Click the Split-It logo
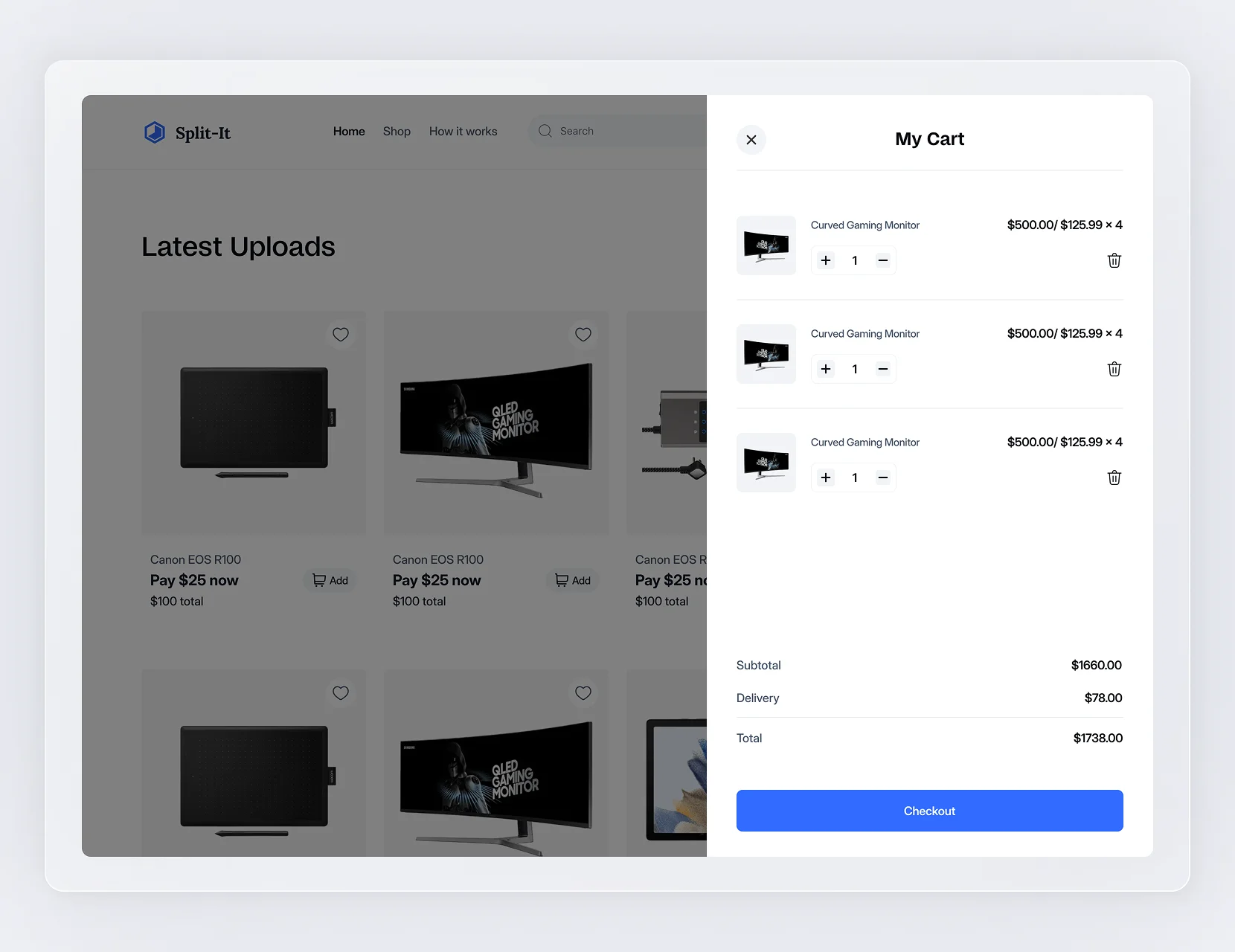 tap(187, 132)
